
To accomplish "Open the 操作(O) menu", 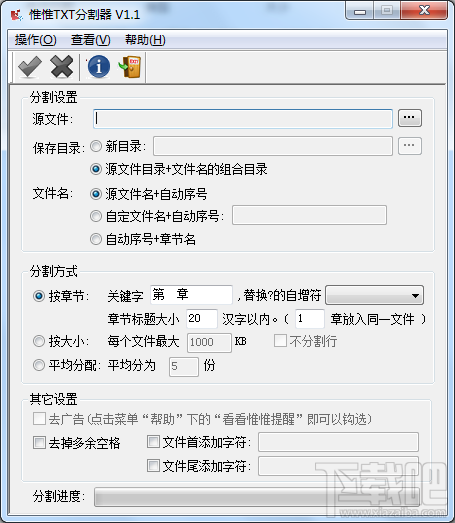I will [x=35, y=40].
